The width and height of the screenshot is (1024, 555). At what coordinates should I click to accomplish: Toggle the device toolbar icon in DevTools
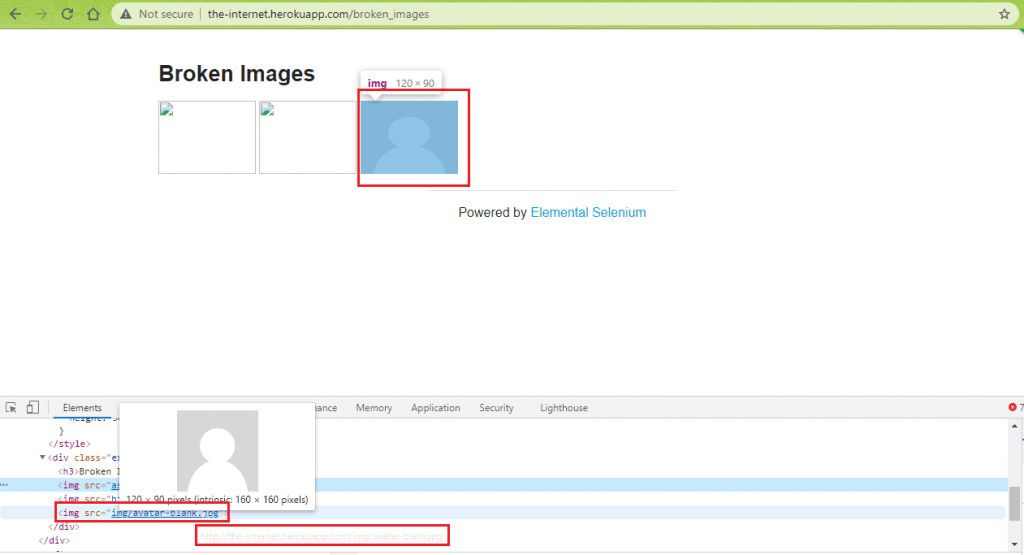coord(32,407)
